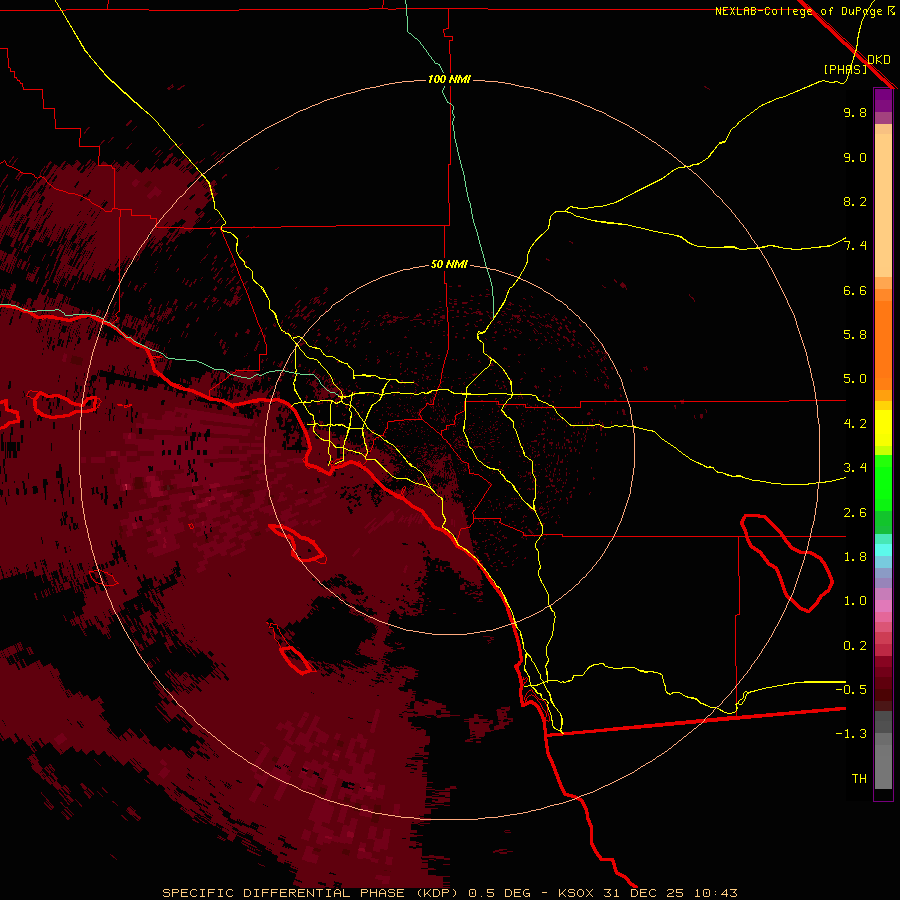Click the orange segment of the color bar
The height and width of the screenshot is (900, 900).
coord(883,345)
